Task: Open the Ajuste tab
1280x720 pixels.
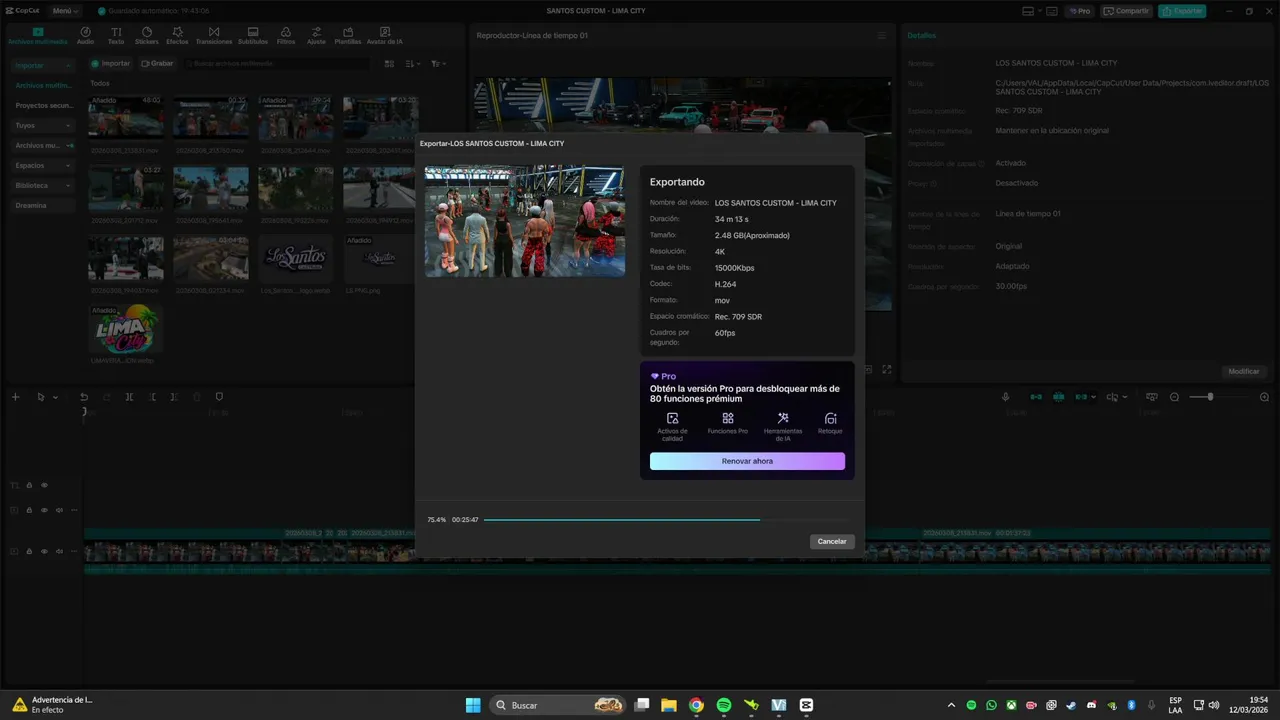Action: point(316,36)
